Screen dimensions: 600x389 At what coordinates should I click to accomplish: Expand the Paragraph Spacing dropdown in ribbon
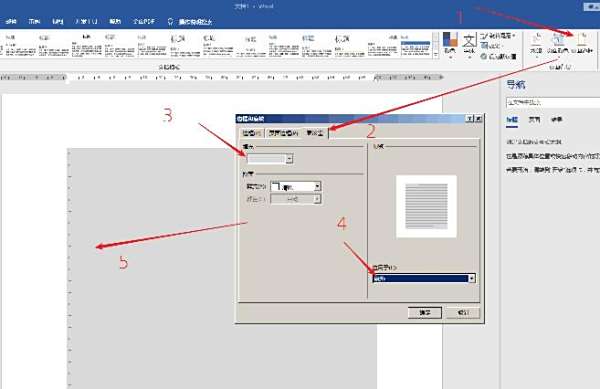tap(498, 36)
